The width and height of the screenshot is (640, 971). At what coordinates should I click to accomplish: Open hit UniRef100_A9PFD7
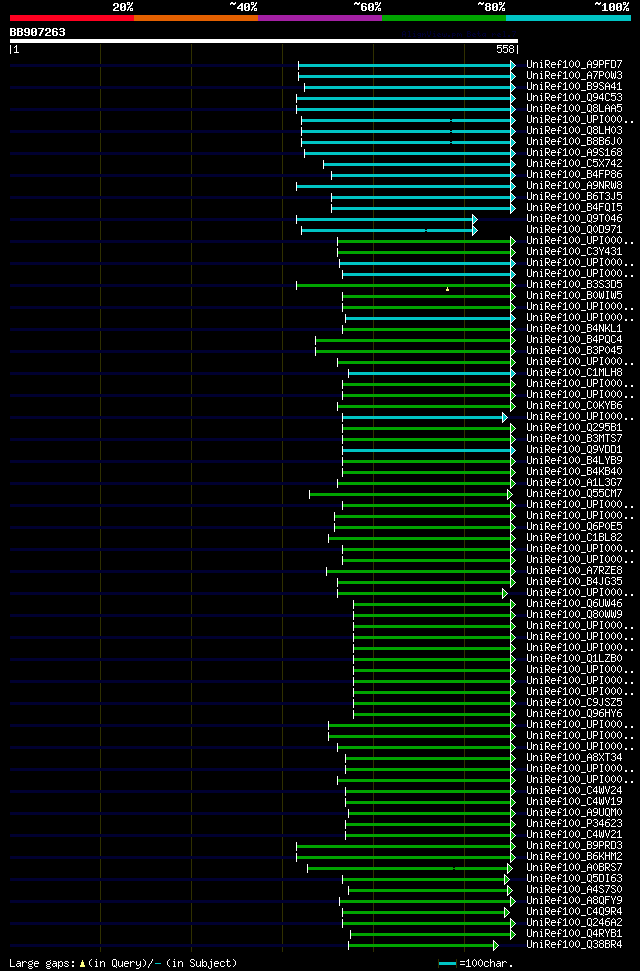point(574,64)
